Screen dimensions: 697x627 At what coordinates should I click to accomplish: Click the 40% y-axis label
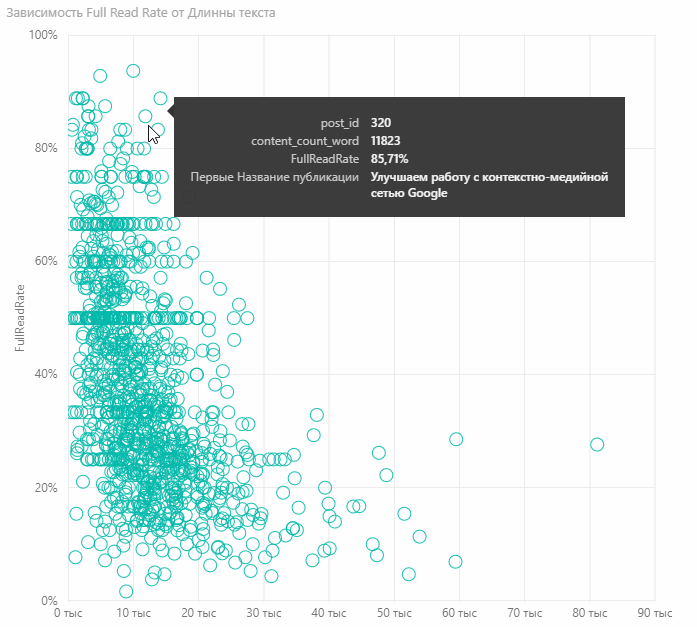point(46,374)
